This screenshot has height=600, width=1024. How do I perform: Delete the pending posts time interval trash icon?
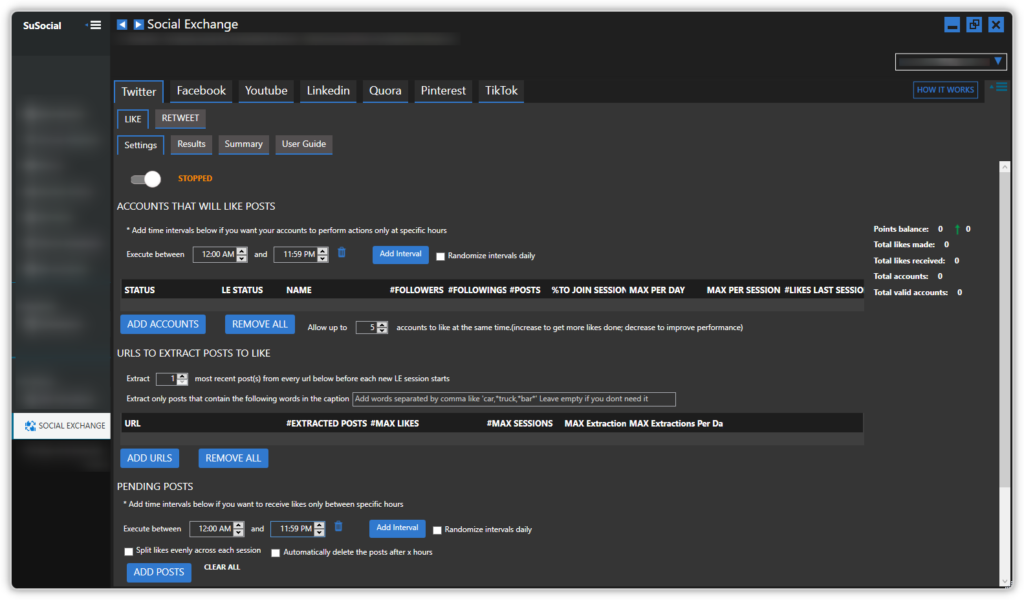338,526
